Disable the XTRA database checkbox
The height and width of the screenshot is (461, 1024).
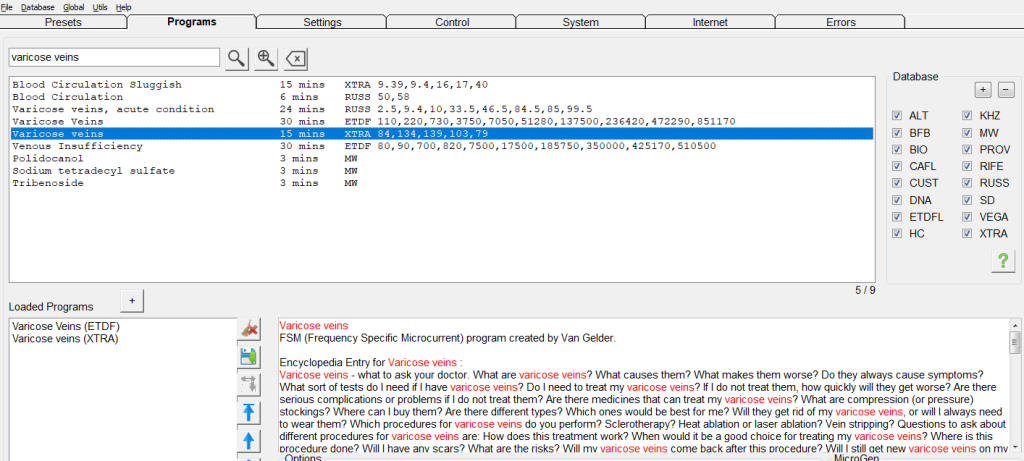point(967,234)
